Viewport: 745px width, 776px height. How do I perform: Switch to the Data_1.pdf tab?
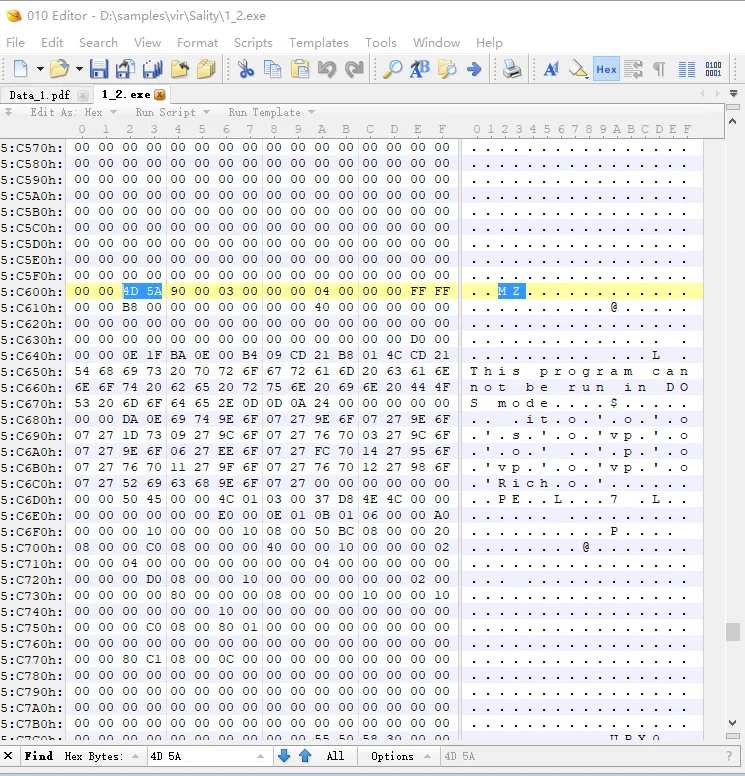[x=40, y=94]
